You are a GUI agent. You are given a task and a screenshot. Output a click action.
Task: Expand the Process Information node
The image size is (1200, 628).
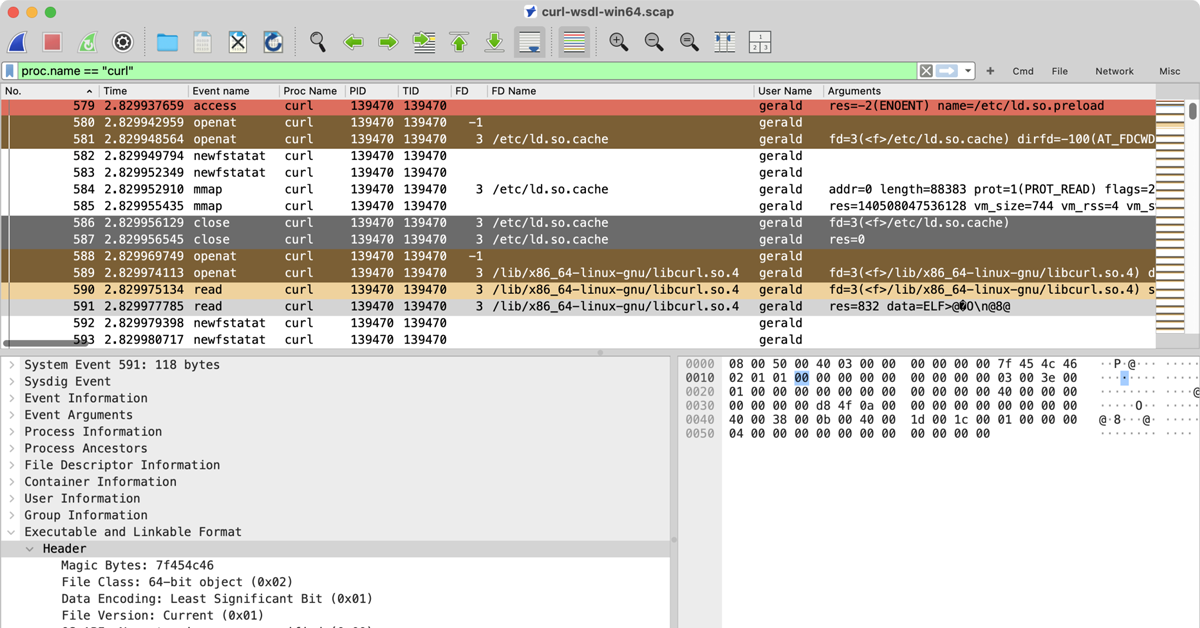pos(12,431)
